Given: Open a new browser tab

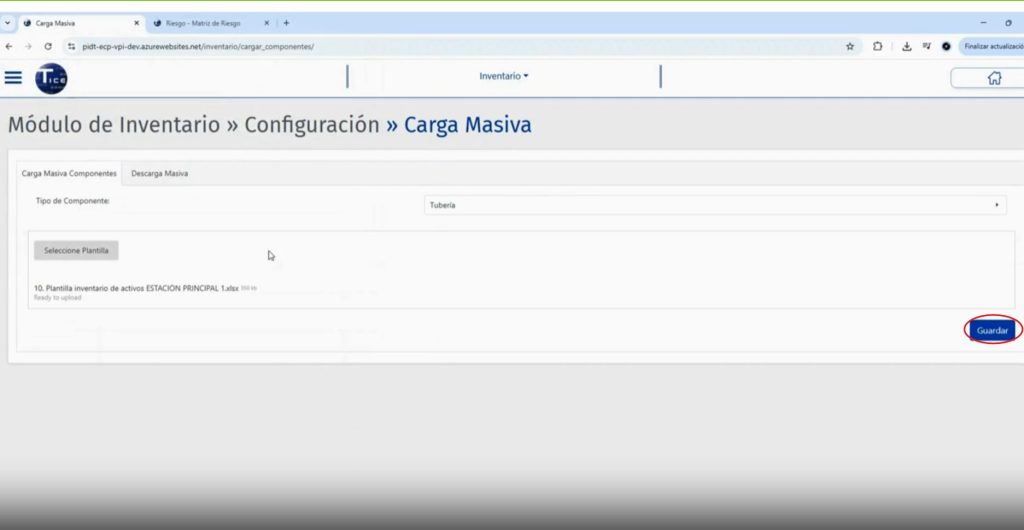Looking at the screenshot, I should 286,23.
